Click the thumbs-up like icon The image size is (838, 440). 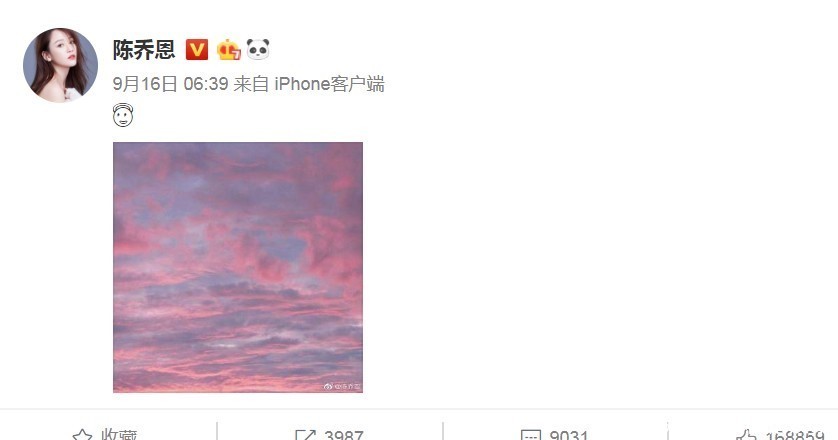(746, 435)
